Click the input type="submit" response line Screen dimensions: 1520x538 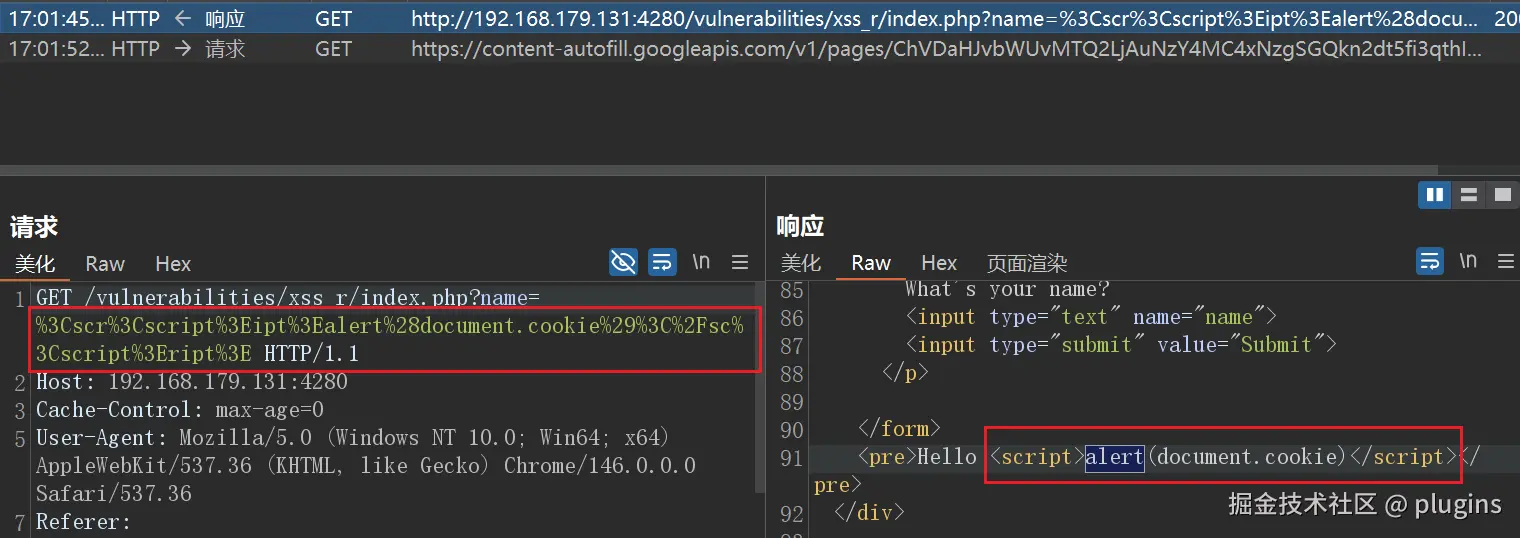click(x=1122, y=345)
